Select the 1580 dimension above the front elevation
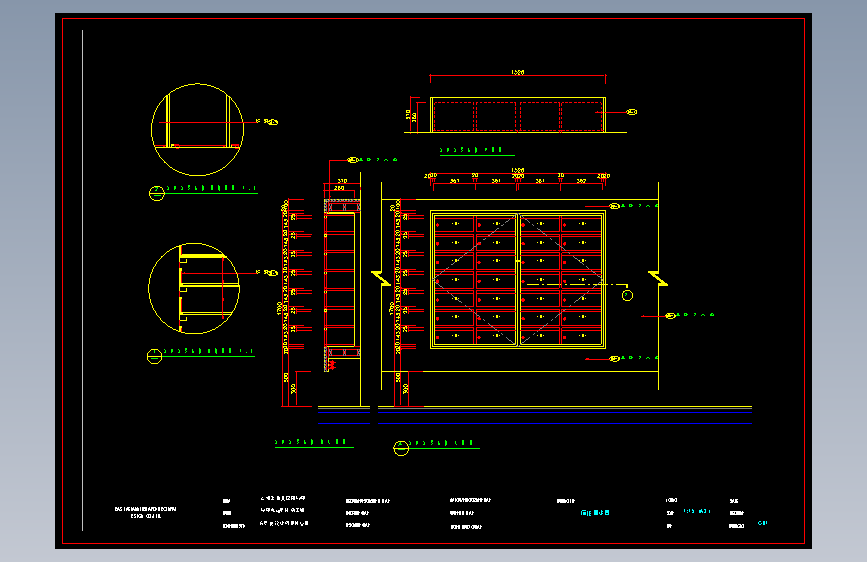 (x=518, y=170)
